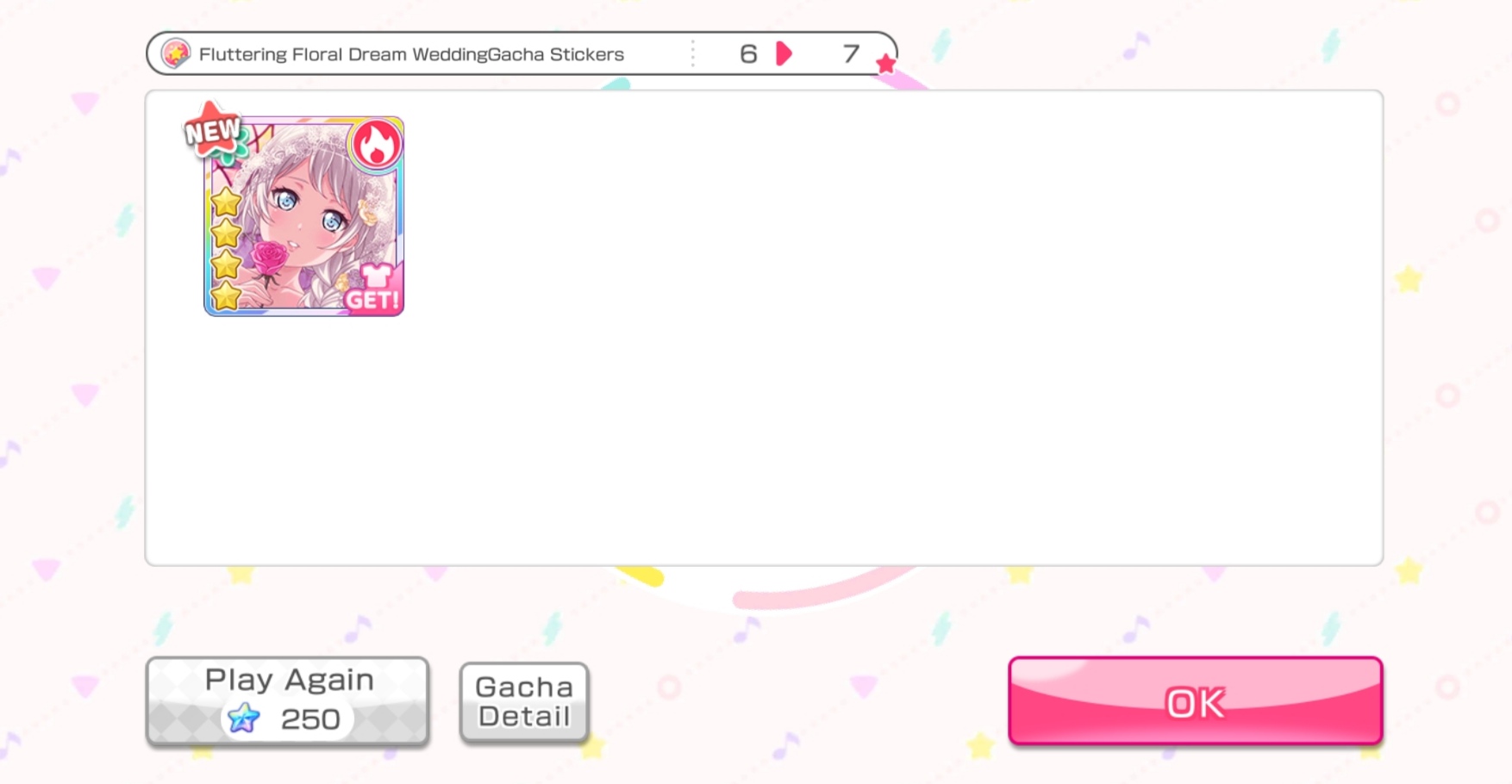Click the GET! costume shirt icon
This screenshot has width=1512, height=784.
pos(373,288)
